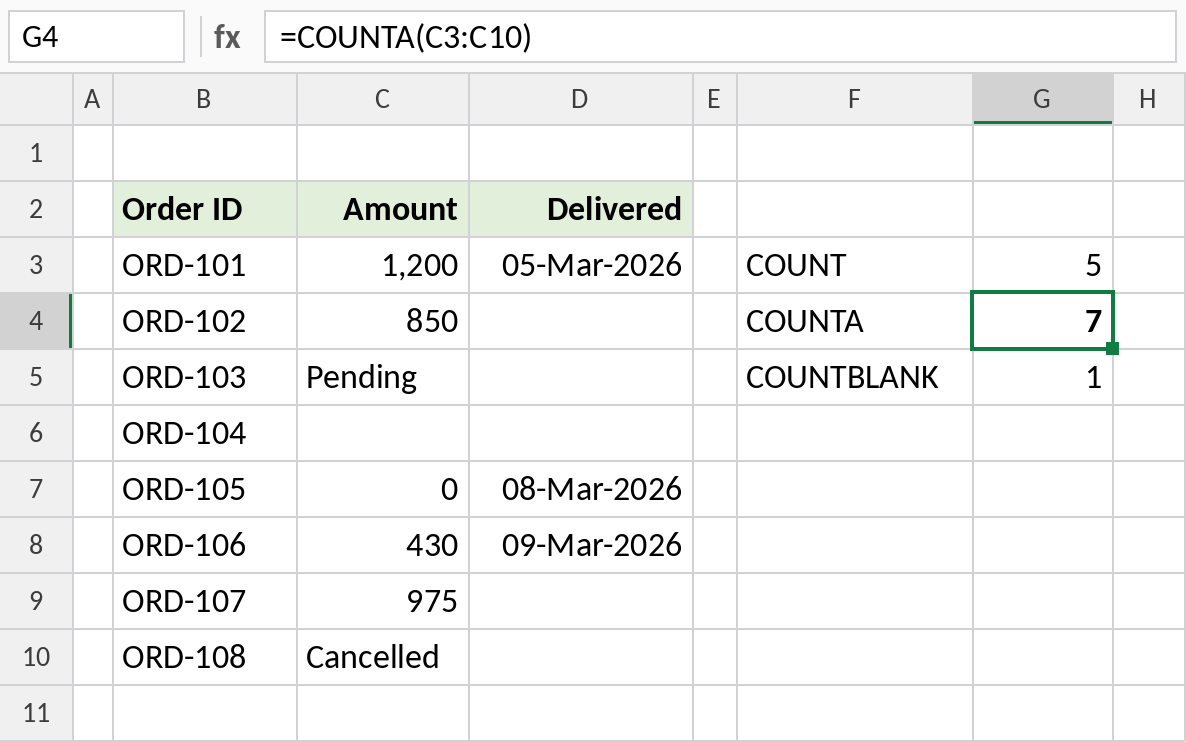The width and height of the screenshot is (1186, 742).
Task: Click the amount cell 850
Action: [383, 321]
